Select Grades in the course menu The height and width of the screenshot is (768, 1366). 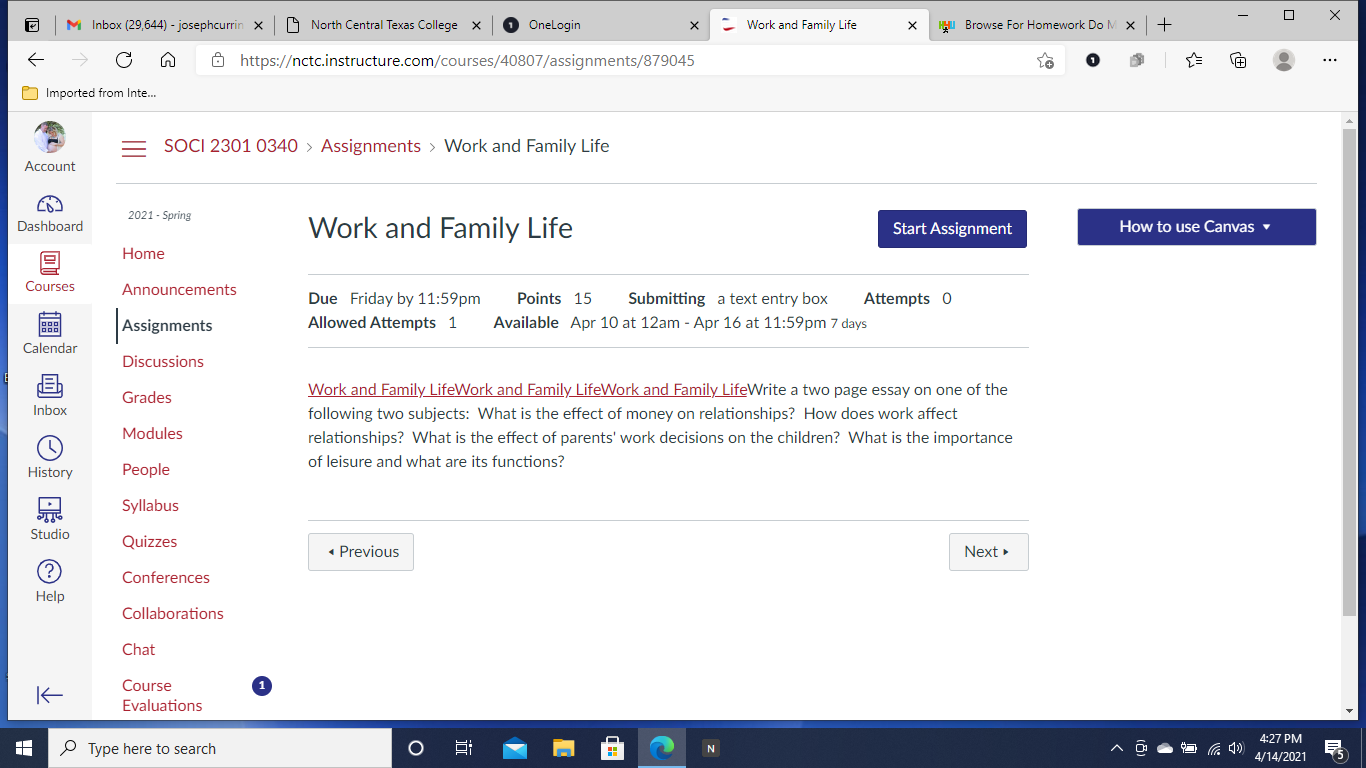tap(147, 397)
